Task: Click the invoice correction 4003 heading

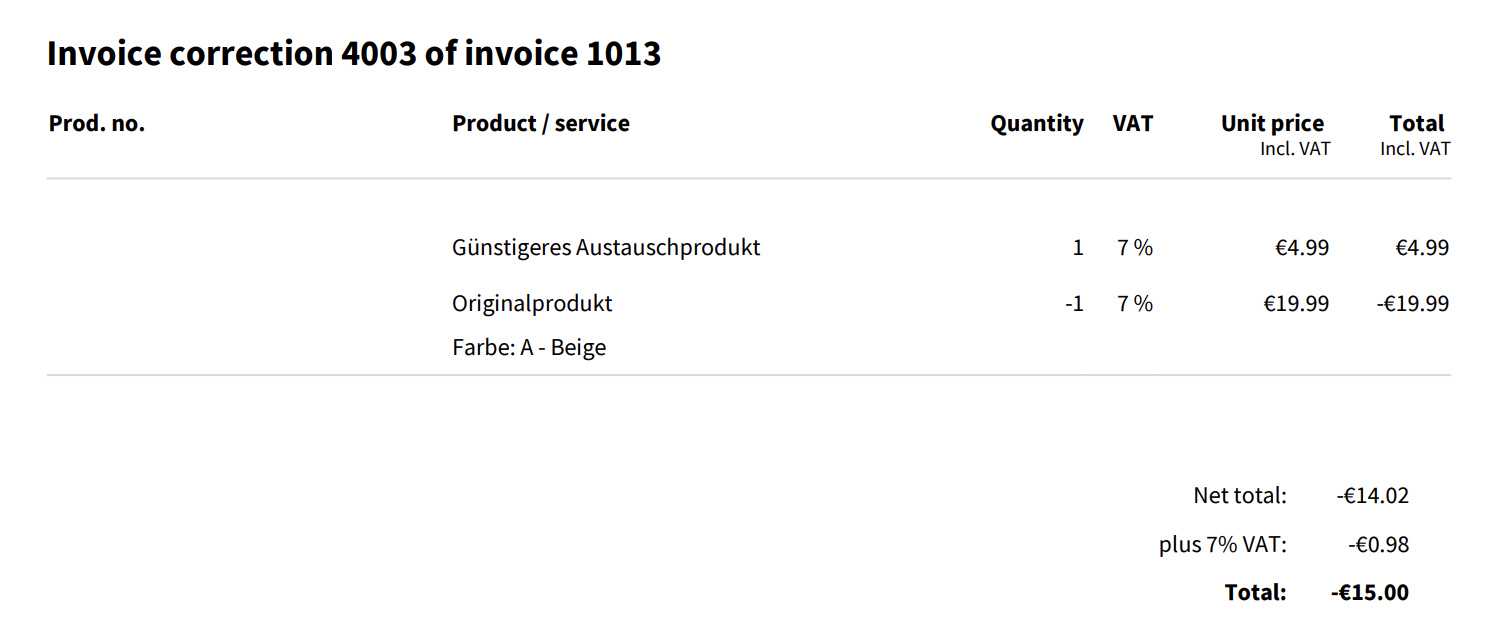Action: tap(354, 54)
